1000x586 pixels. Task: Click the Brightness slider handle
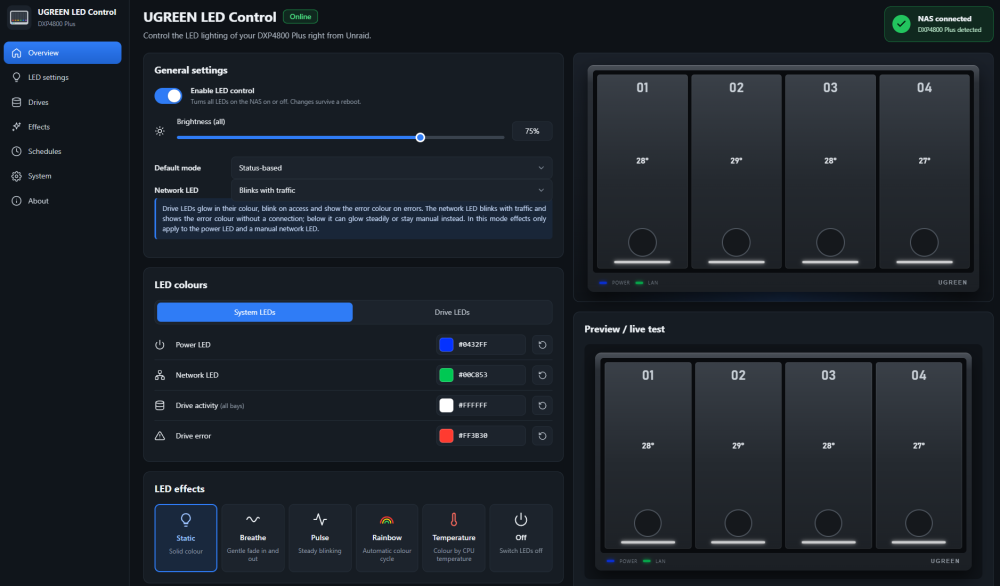[420, 138]
